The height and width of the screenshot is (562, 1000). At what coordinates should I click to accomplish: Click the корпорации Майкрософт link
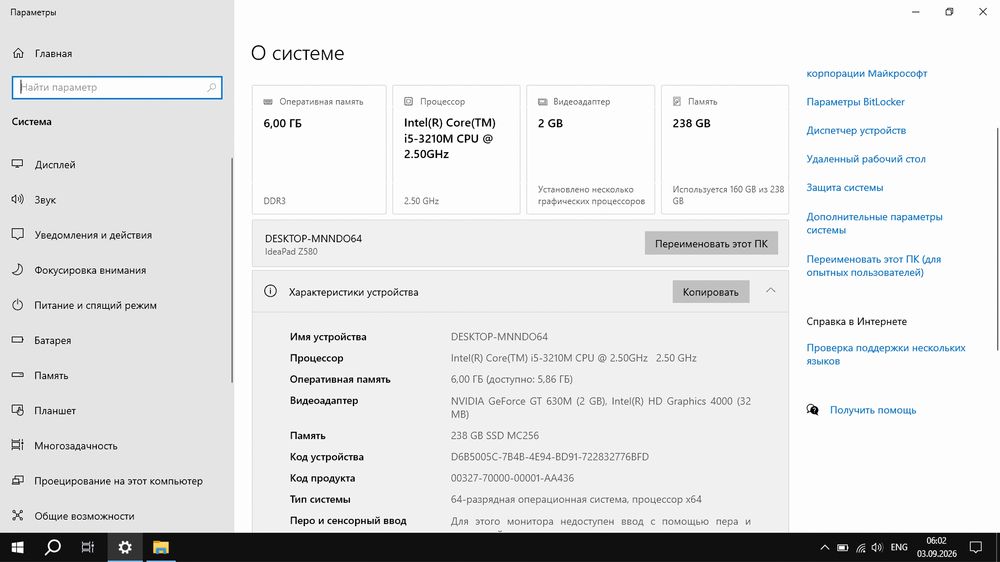point(866,73)
